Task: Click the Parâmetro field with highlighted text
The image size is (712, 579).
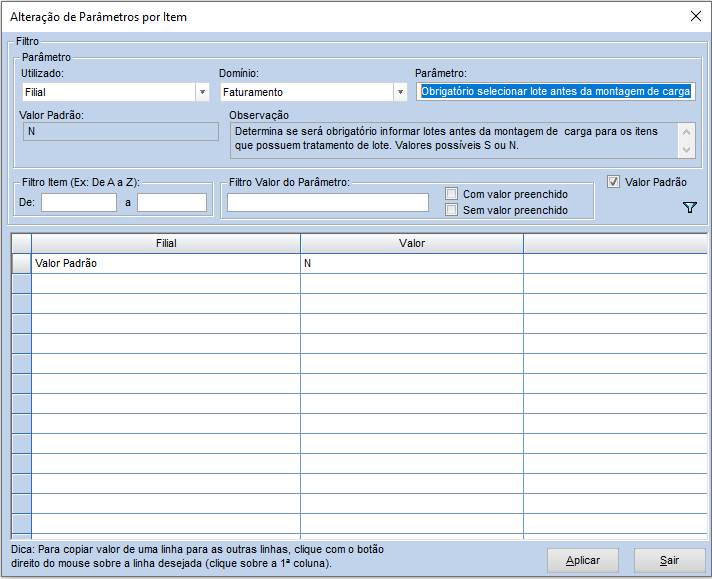Action: point(555,92)
